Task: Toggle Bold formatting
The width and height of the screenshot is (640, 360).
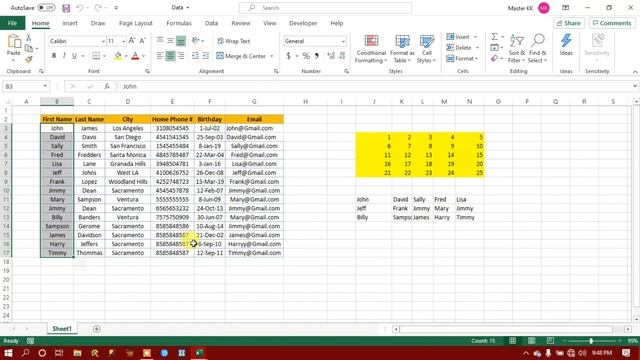Action: (54, 56)
